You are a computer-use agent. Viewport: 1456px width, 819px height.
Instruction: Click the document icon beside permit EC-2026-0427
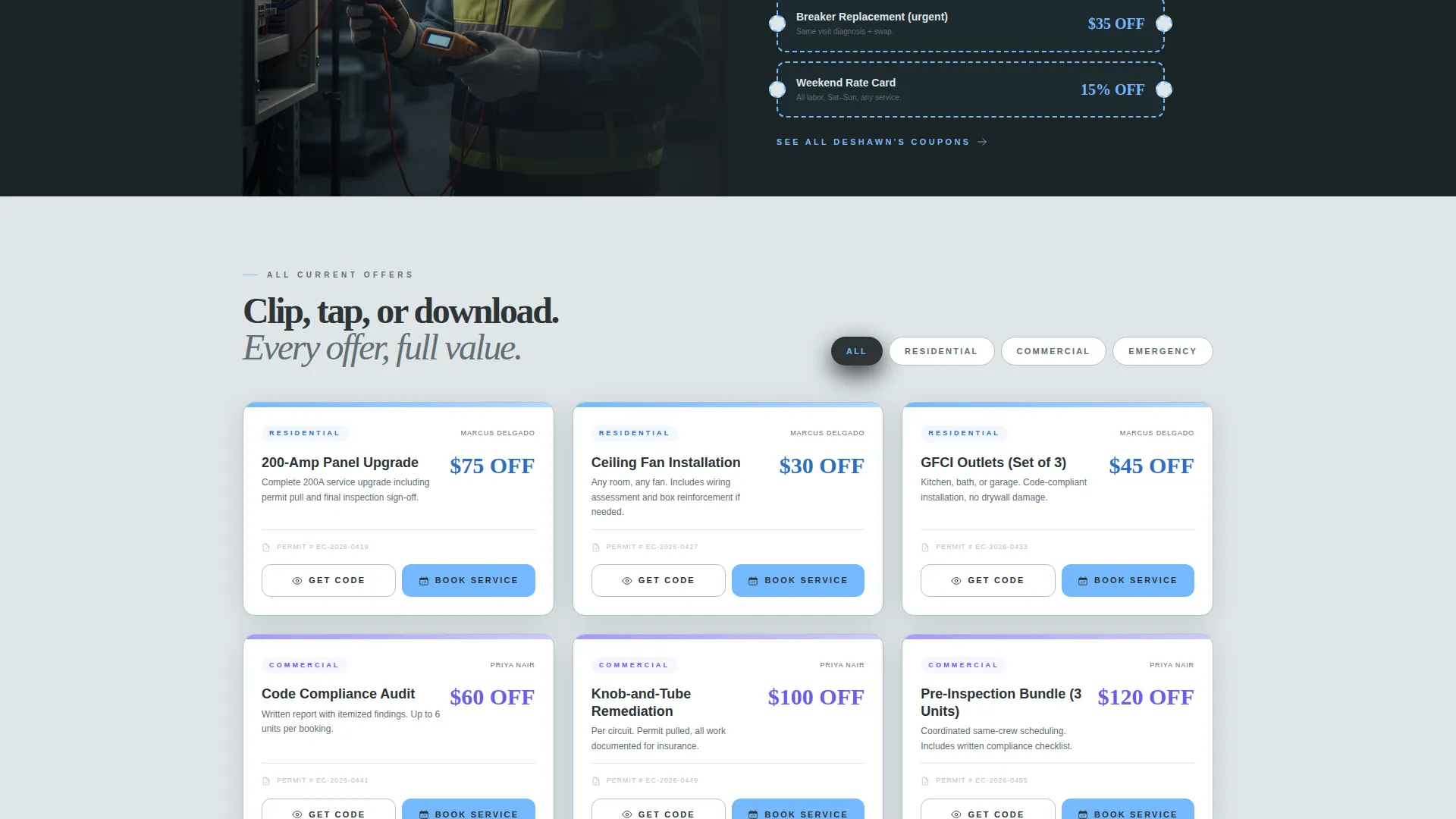pos(596,548)
